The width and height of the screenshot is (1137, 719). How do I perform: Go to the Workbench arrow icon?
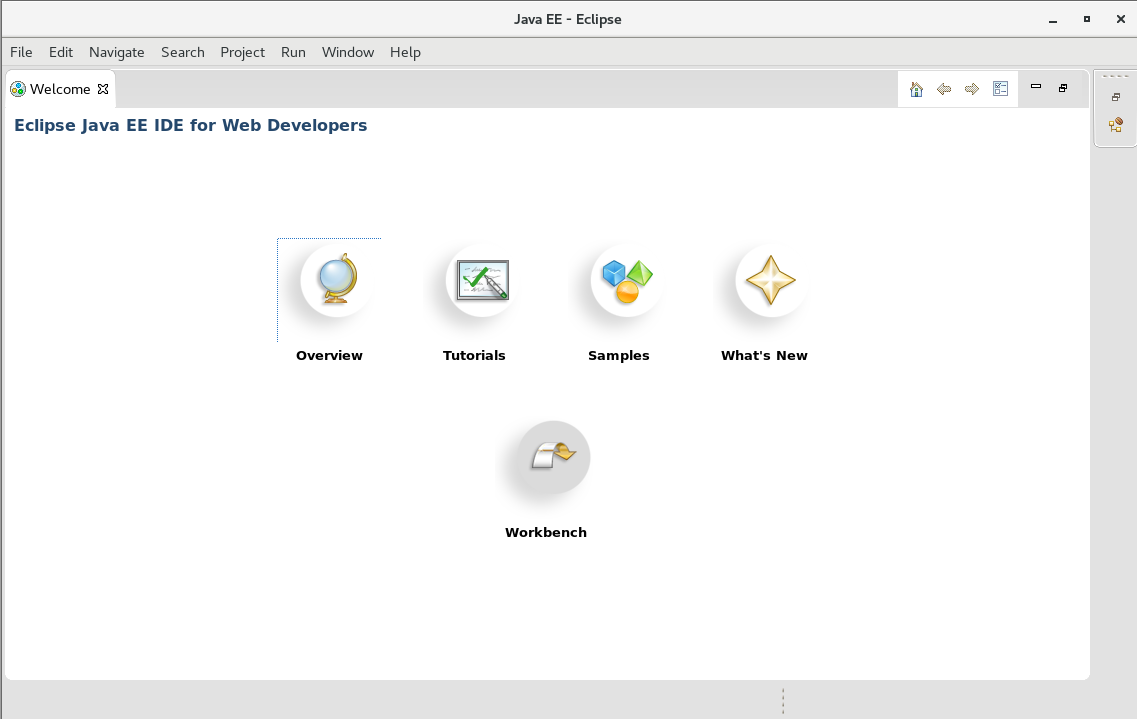[x=553, y=457]
